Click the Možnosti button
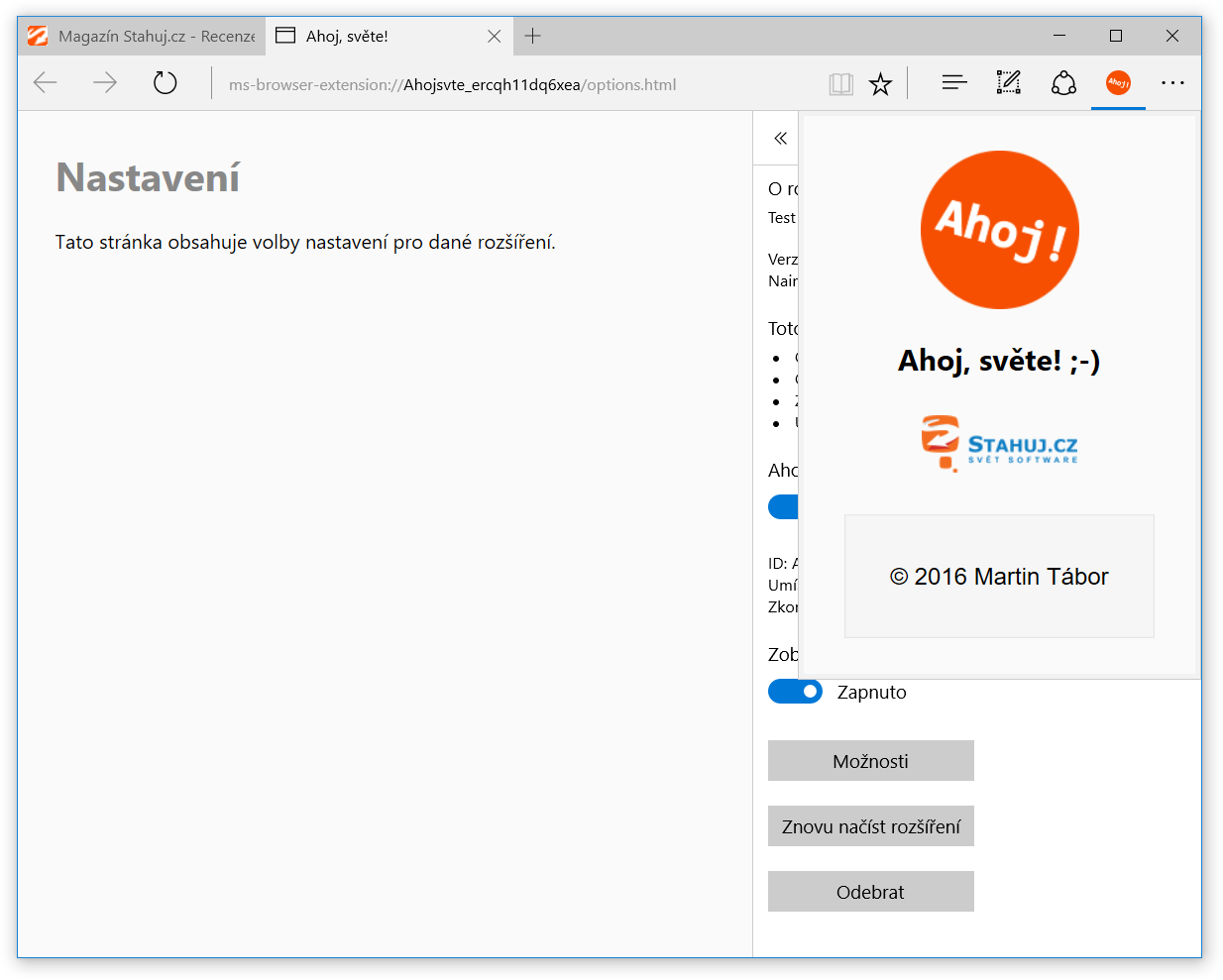 pyautogui.click(x=871, y=761)
